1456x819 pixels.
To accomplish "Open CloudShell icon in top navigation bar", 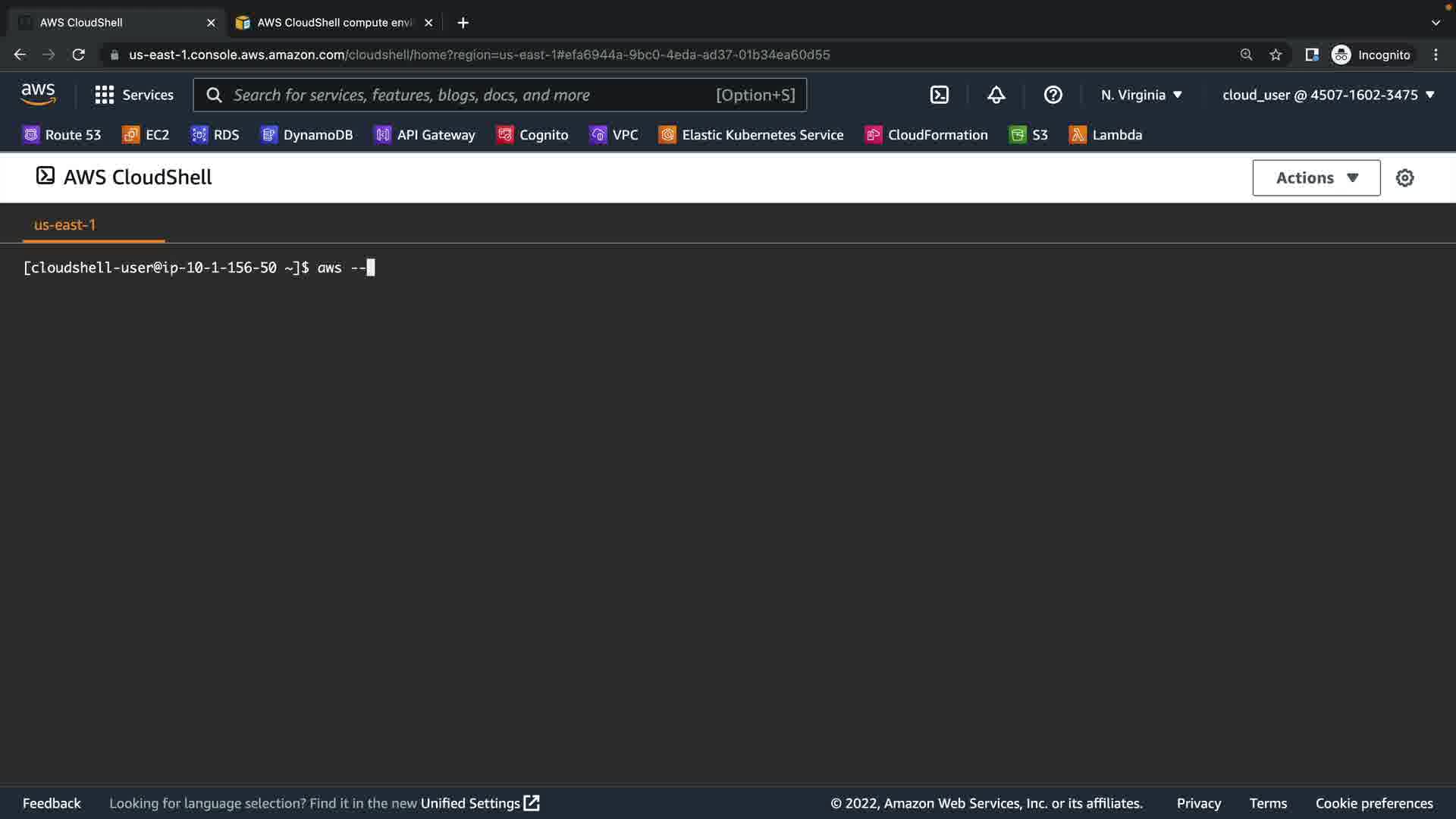I will [939, 95].
